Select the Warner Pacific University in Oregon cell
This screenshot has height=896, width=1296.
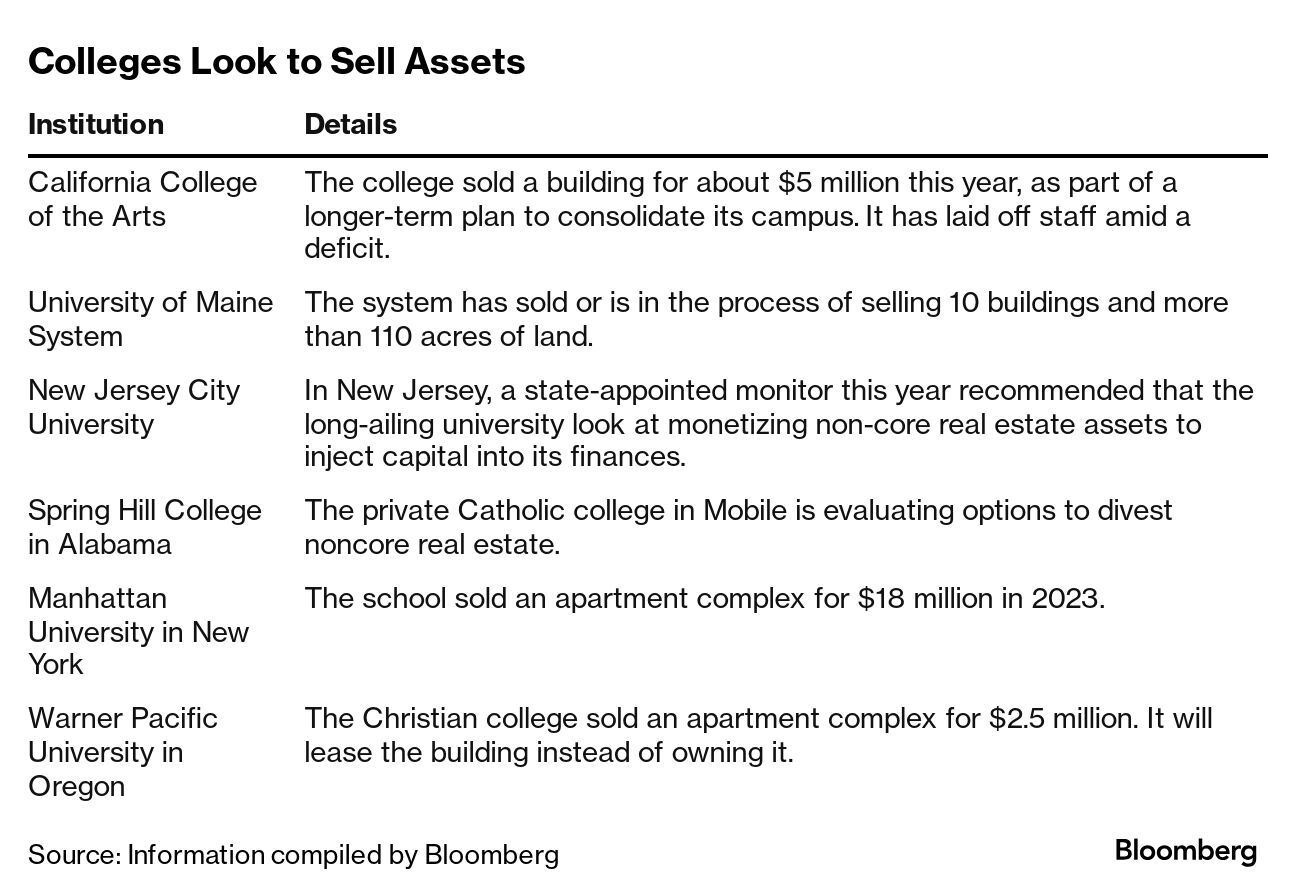(x=122, y=751)
